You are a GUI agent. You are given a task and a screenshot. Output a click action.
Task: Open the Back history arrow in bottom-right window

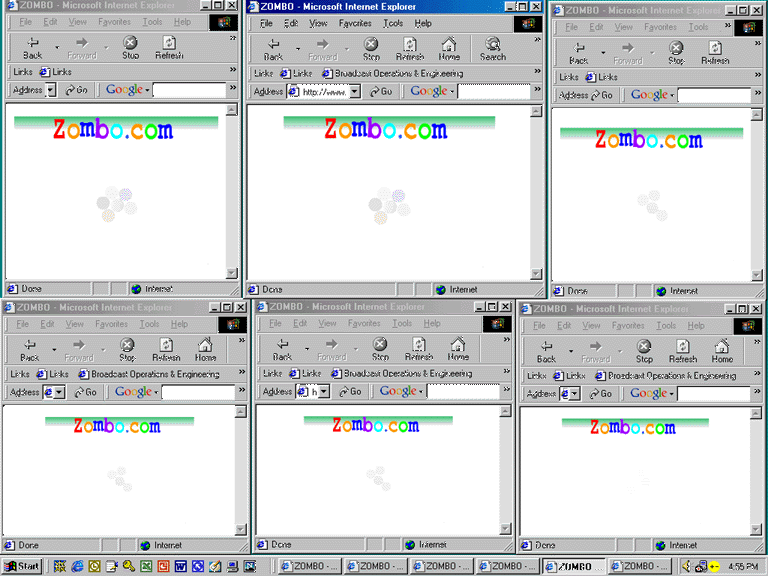571,352
